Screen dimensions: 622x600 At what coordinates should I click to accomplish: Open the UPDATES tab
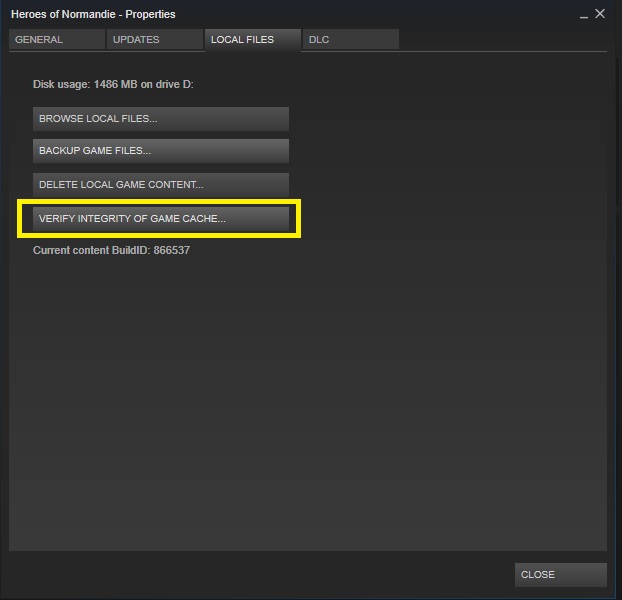pos(153,40)
